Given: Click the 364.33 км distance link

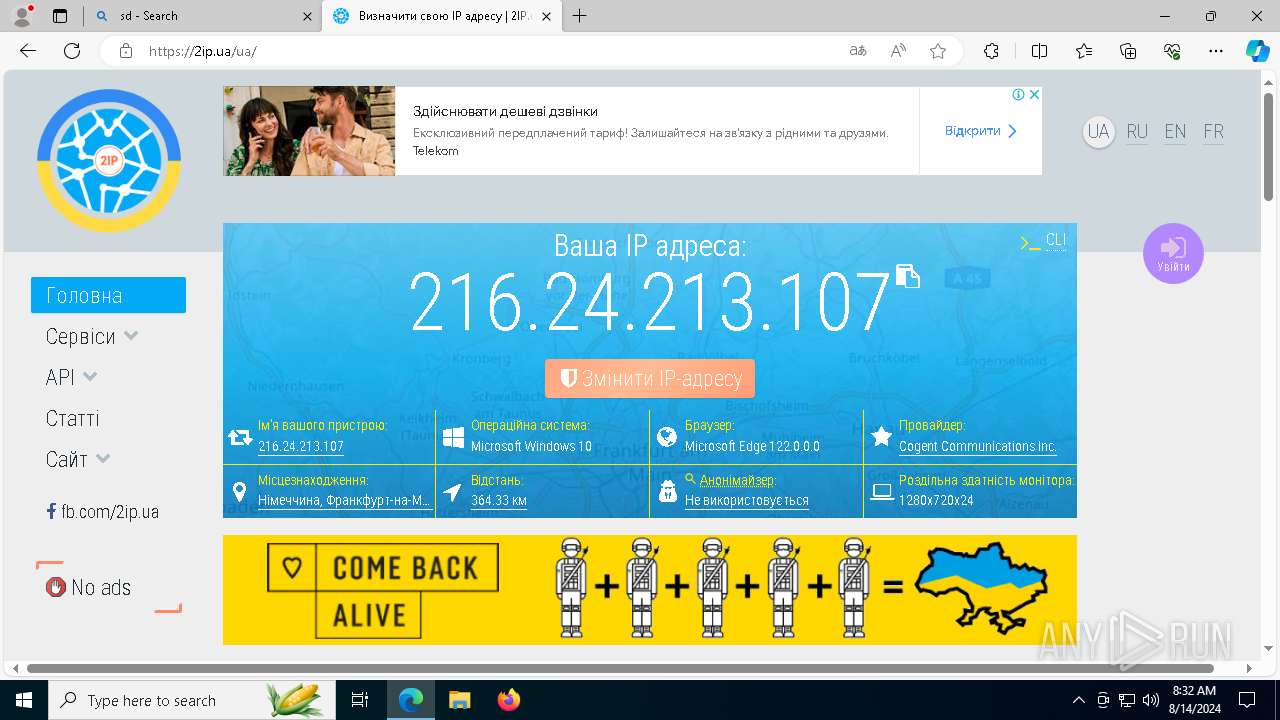Looking at the screenshot, I should click(499, 500).
